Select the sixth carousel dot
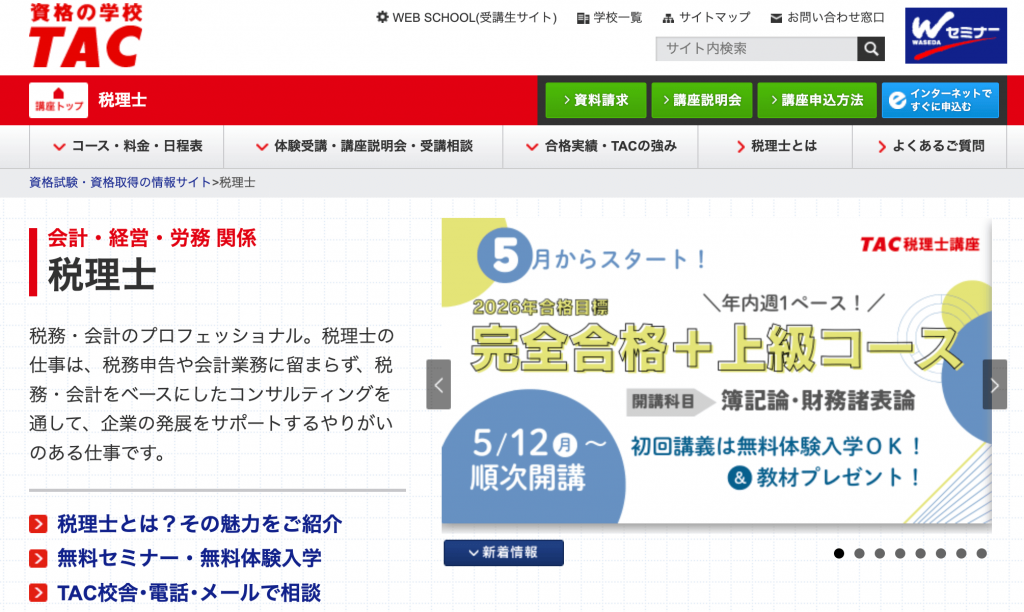1024x612 pixels. click(x=940, y=553)
